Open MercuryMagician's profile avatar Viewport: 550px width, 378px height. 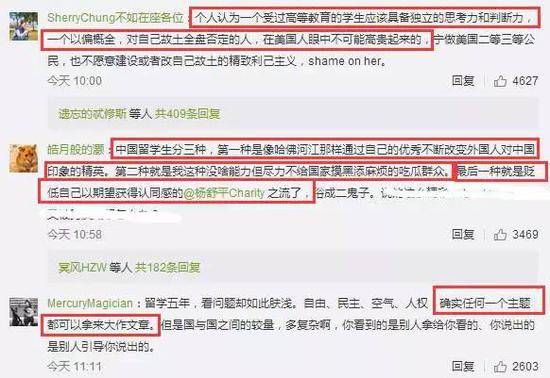click(24, 312)
